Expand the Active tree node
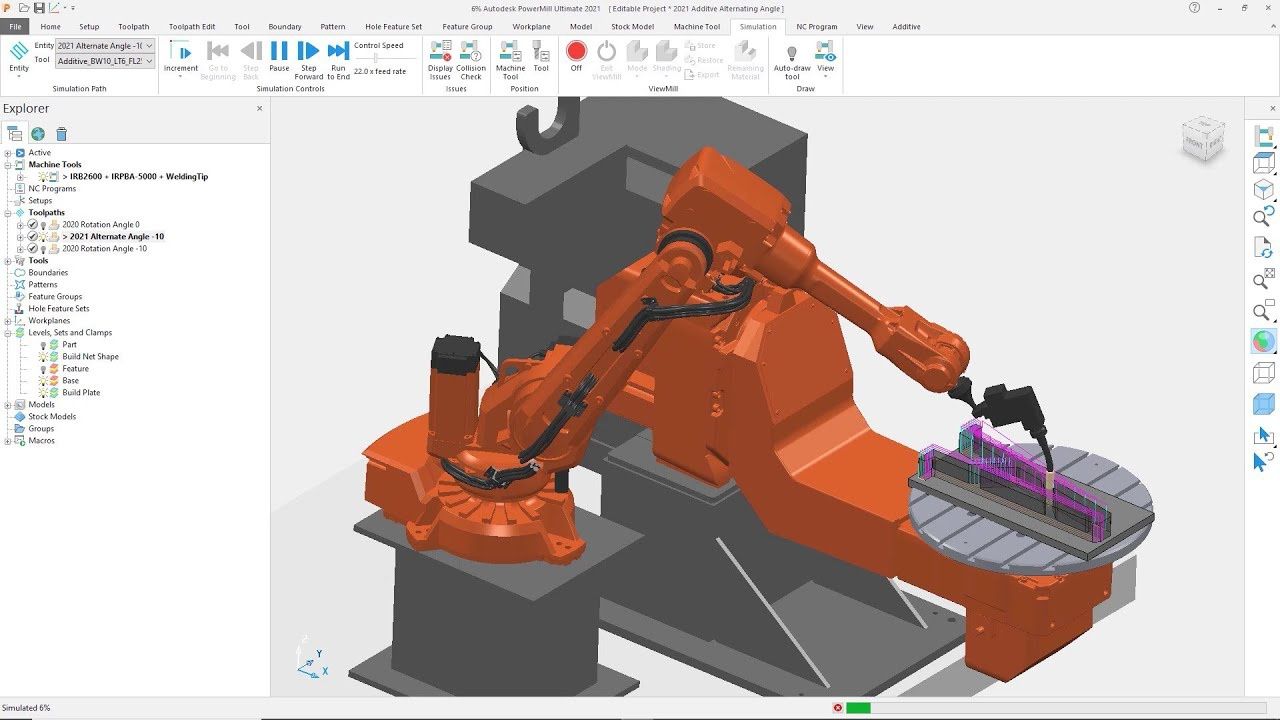 point(8,152)
